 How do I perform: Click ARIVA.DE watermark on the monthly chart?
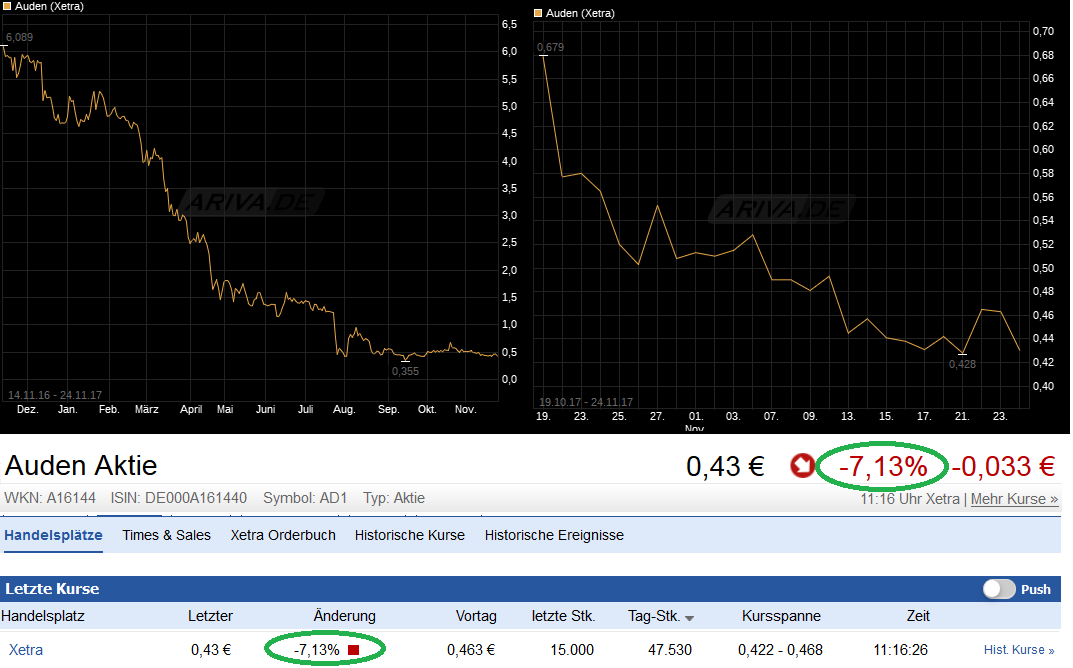click(781, 209)
